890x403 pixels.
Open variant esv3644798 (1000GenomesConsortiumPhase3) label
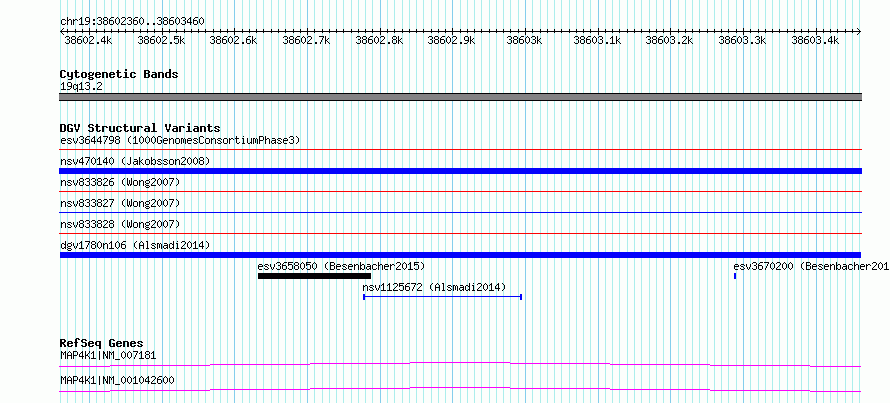pyautogui.click(x=180, y=140)
